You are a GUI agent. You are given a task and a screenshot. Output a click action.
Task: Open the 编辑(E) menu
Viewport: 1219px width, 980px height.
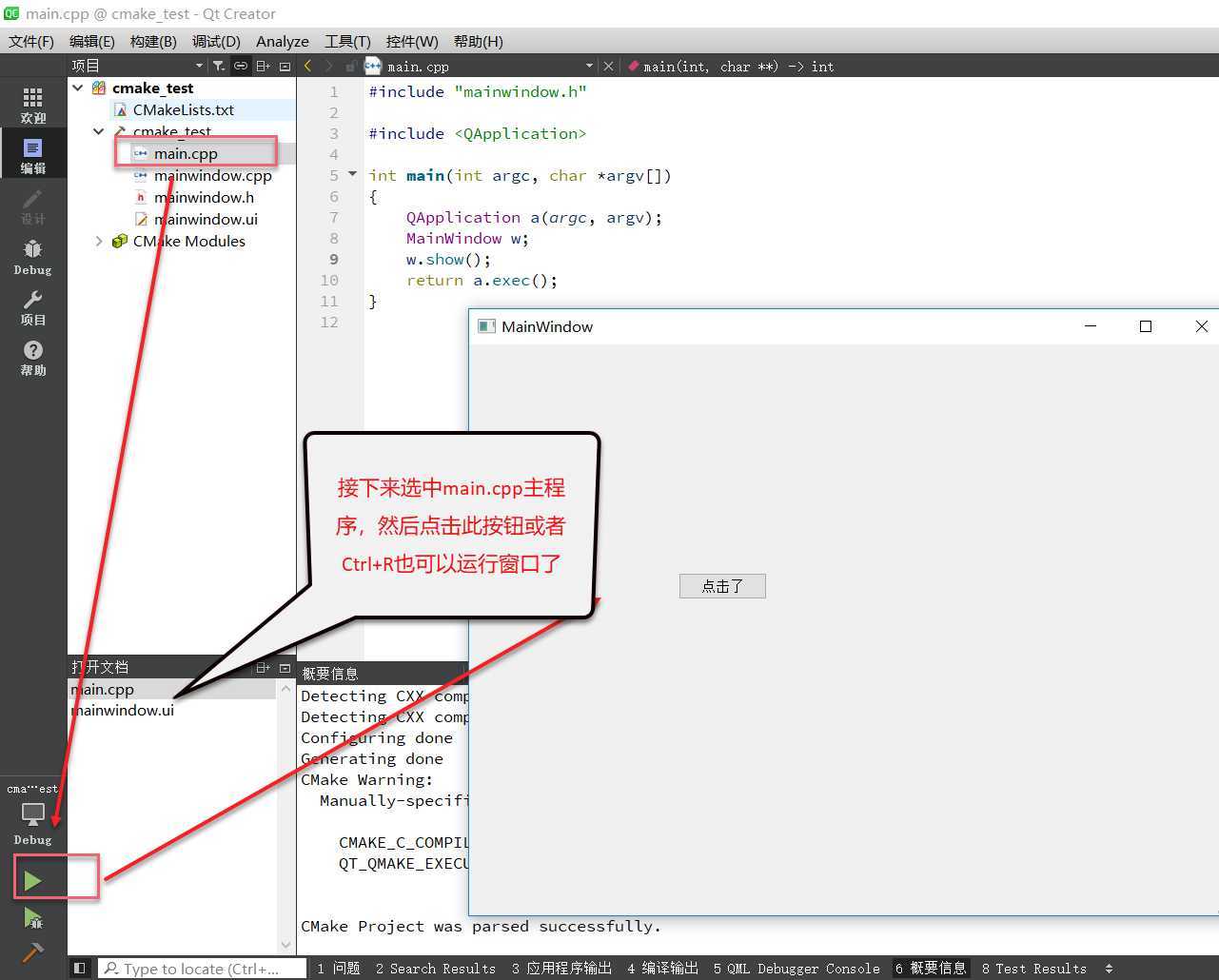(x=91, y=41)
